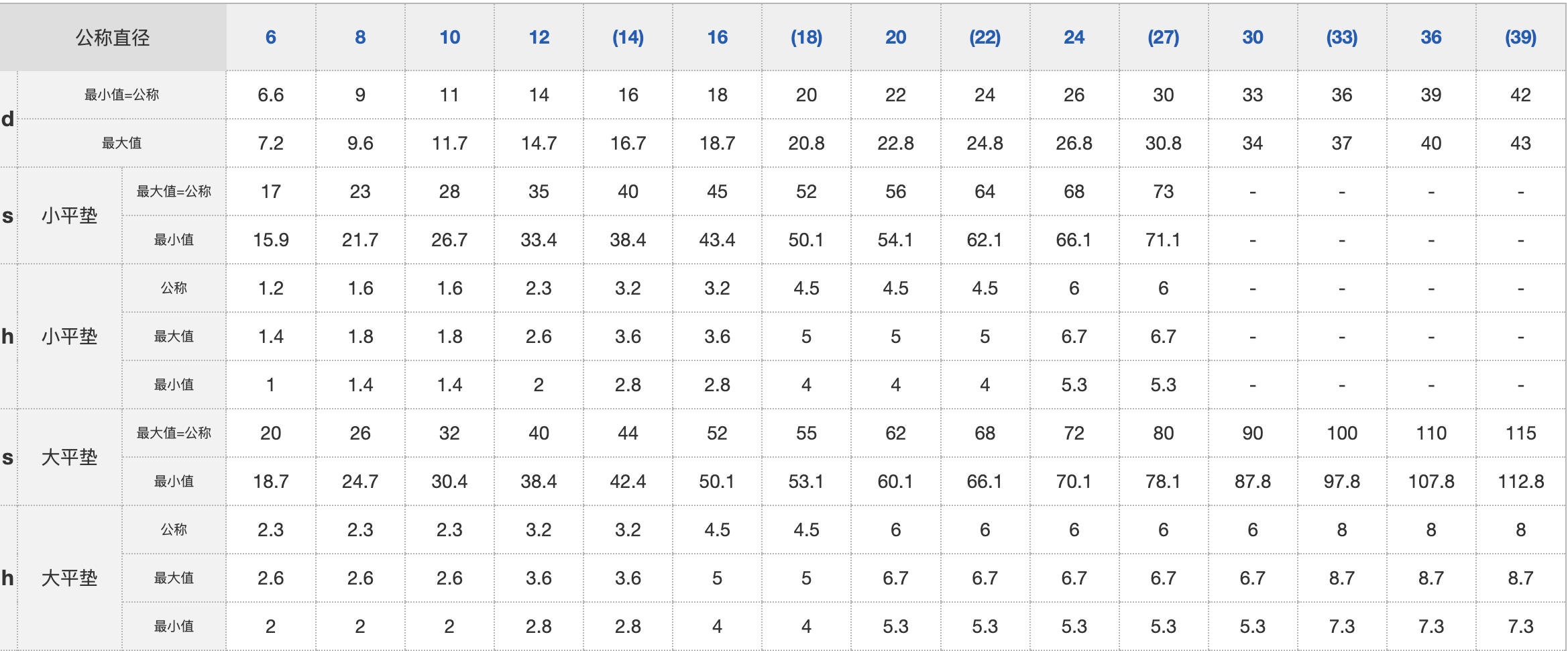Click the blue header link 24
Screen dimensions: 1568x651
[1074, 38]
